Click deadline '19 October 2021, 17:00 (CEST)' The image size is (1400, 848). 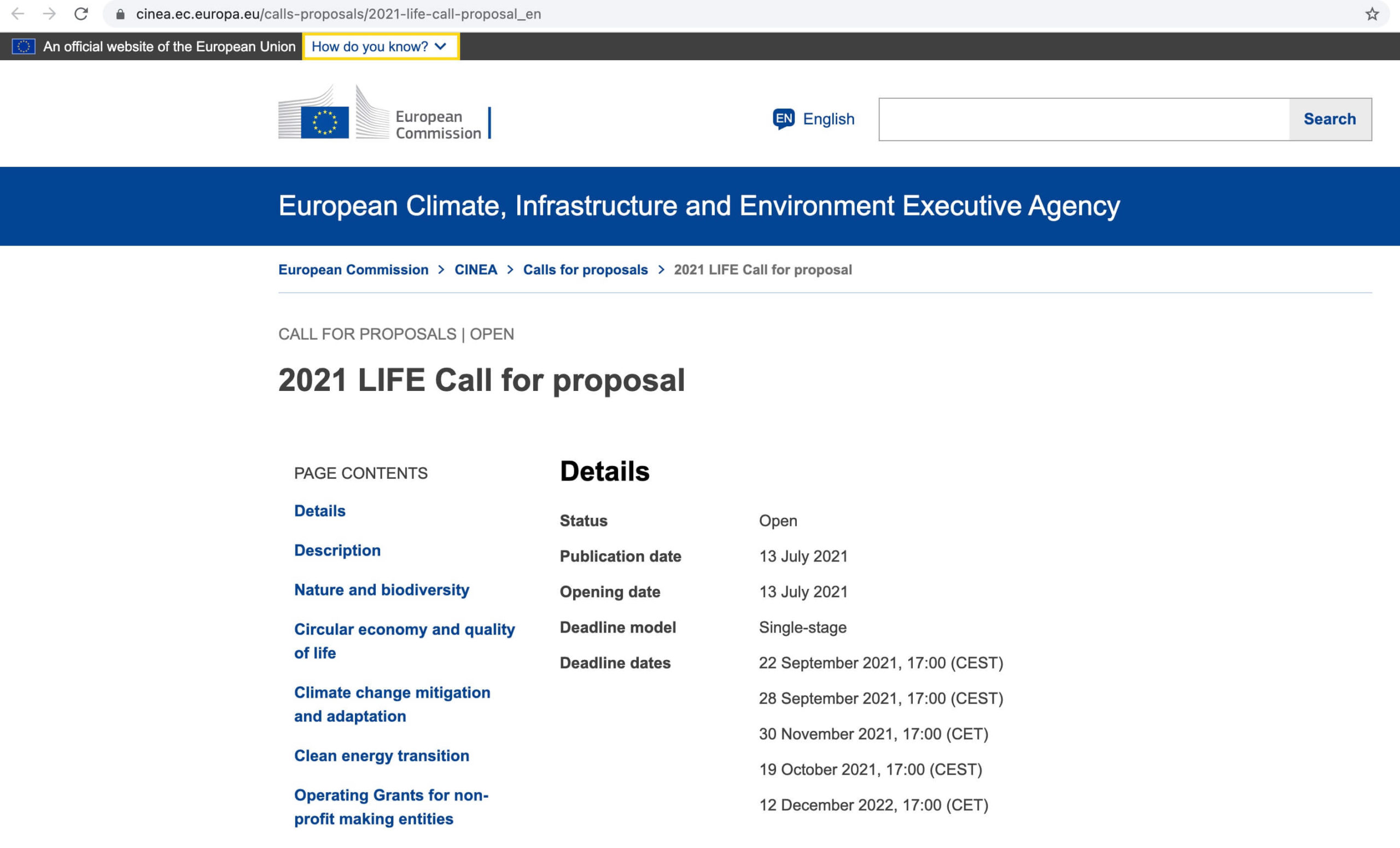pyautogui.click(x=871, y=770)
